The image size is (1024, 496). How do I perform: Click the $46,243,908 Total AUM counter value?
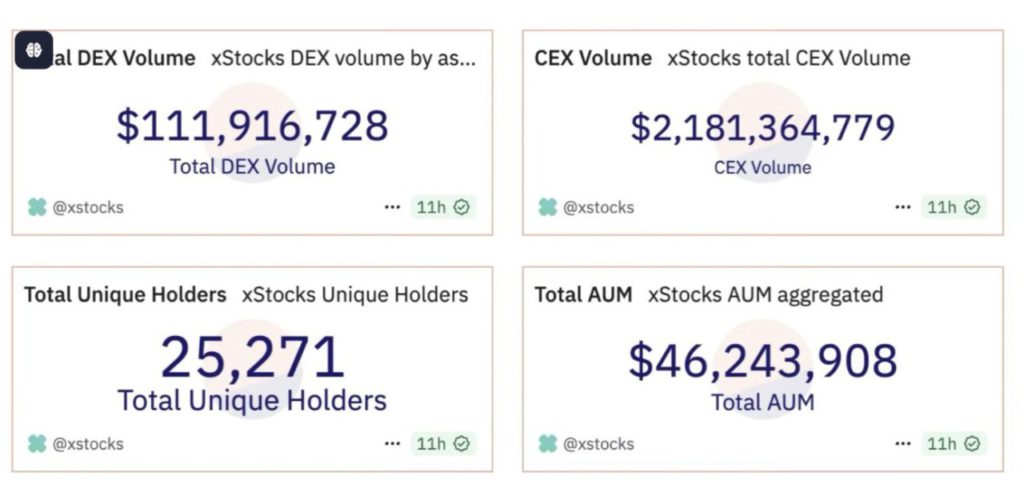pos(762,361)
